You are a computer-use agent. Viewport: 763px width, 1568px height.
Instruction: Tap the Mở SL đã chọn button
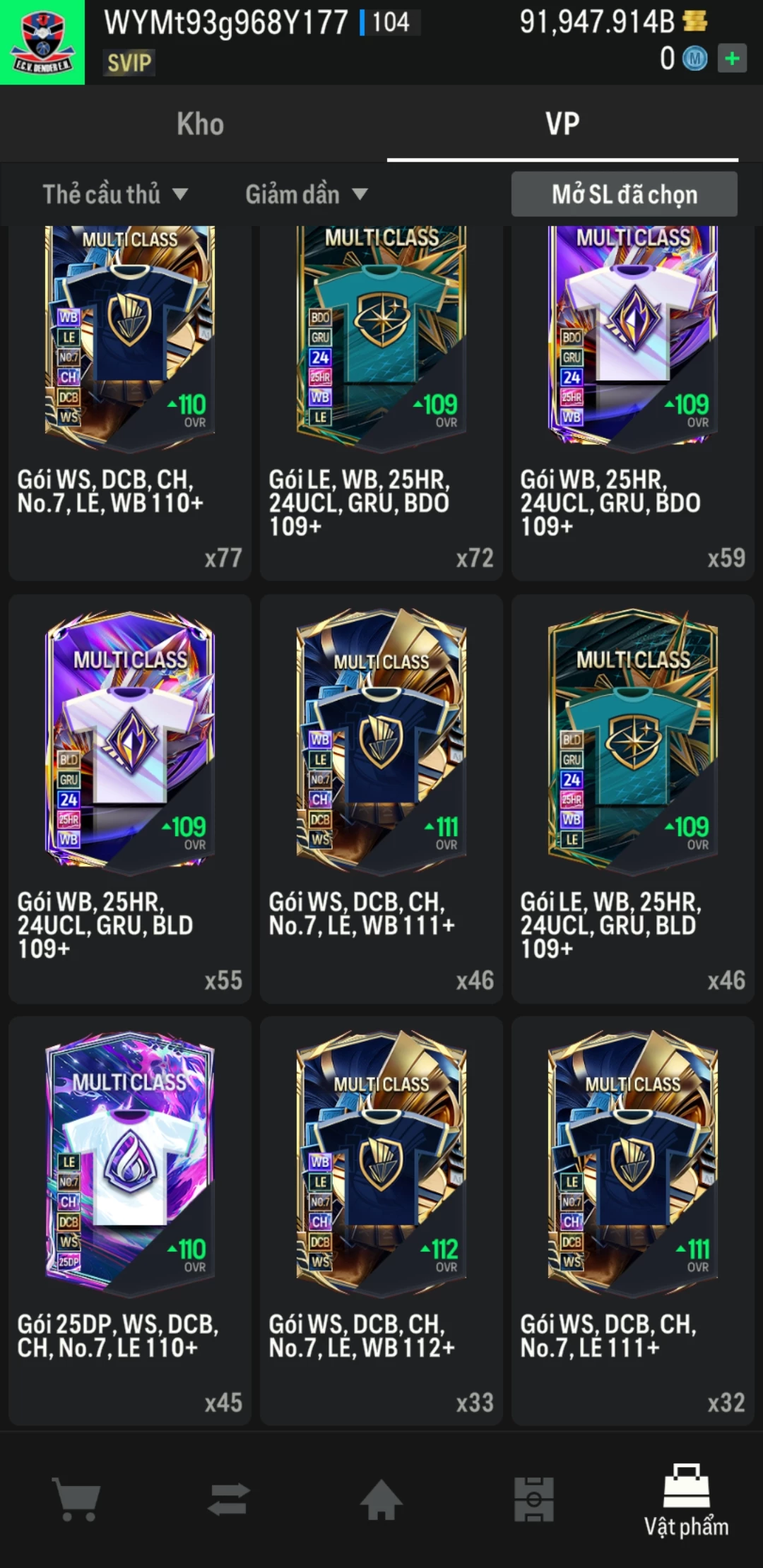[625, 194]
